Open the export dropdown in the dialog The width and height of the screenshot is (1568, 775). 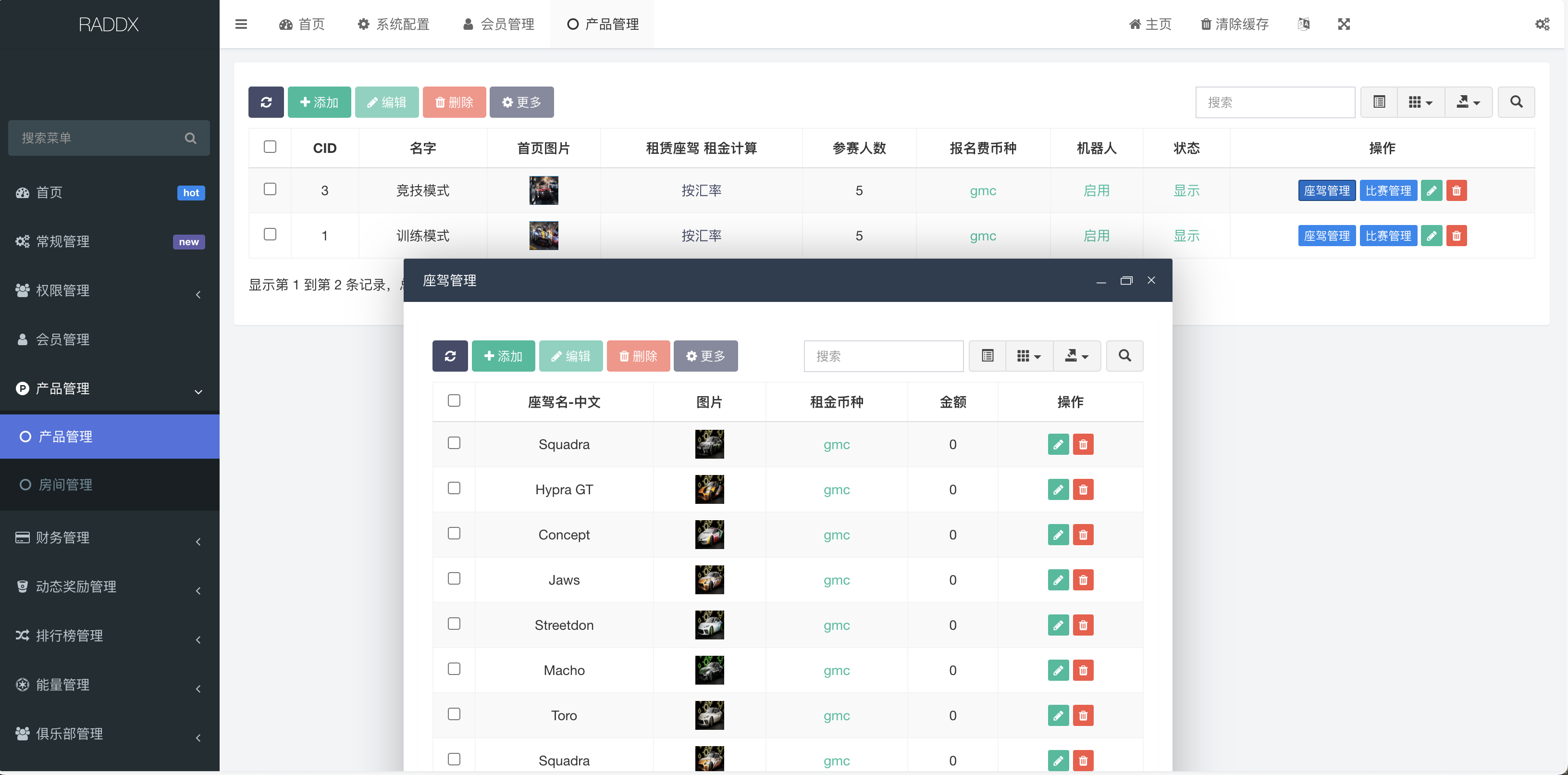point(1076,356)
